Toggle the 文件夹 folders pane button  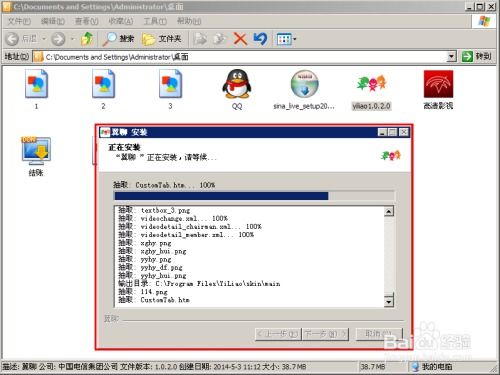click(162, 39)
